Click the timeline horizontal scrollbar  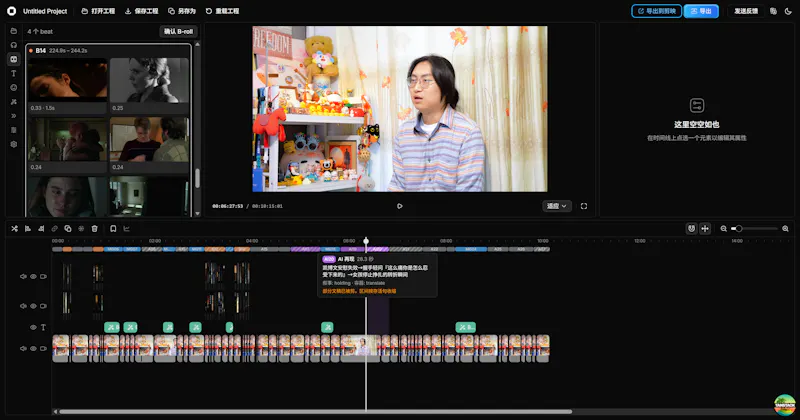[315, 412]
